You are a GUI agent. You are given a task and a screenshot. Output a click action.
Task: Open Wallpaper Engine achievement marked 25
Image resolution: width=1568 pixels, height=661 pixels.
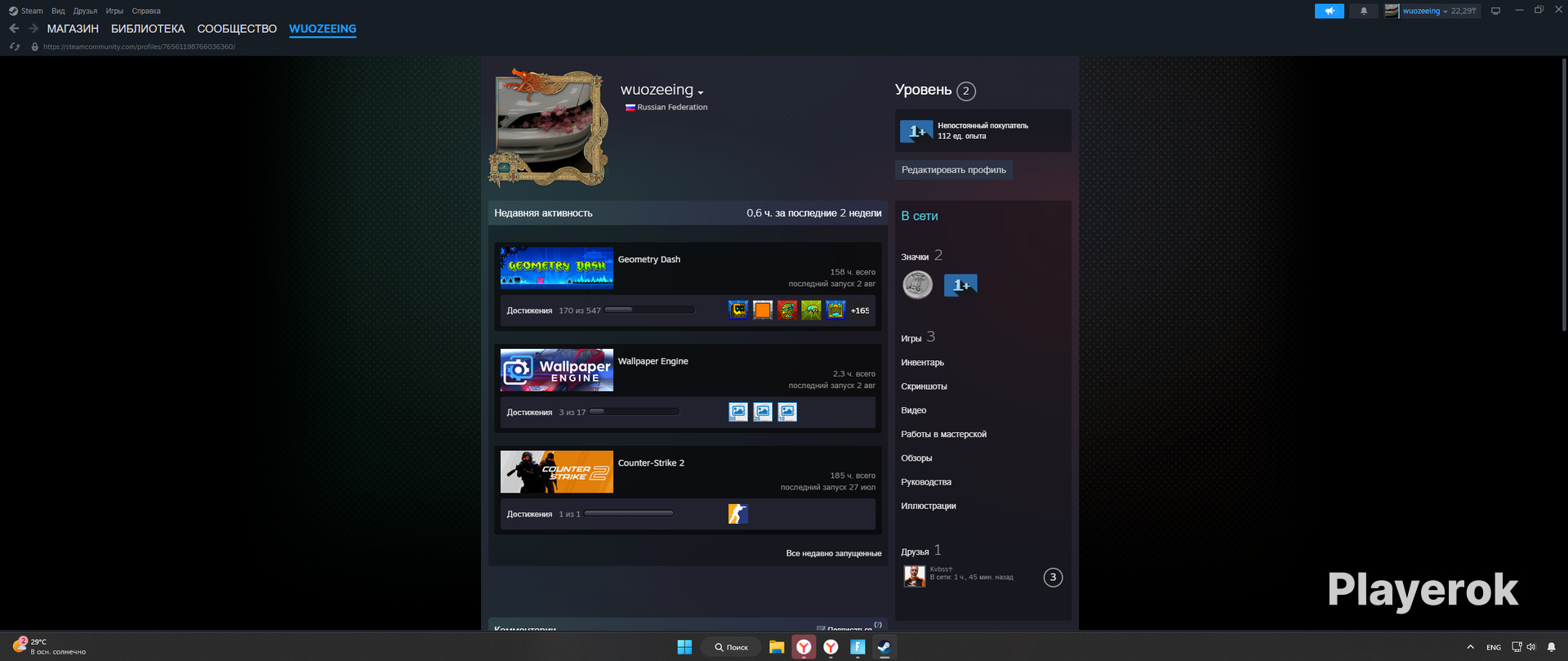763,412
